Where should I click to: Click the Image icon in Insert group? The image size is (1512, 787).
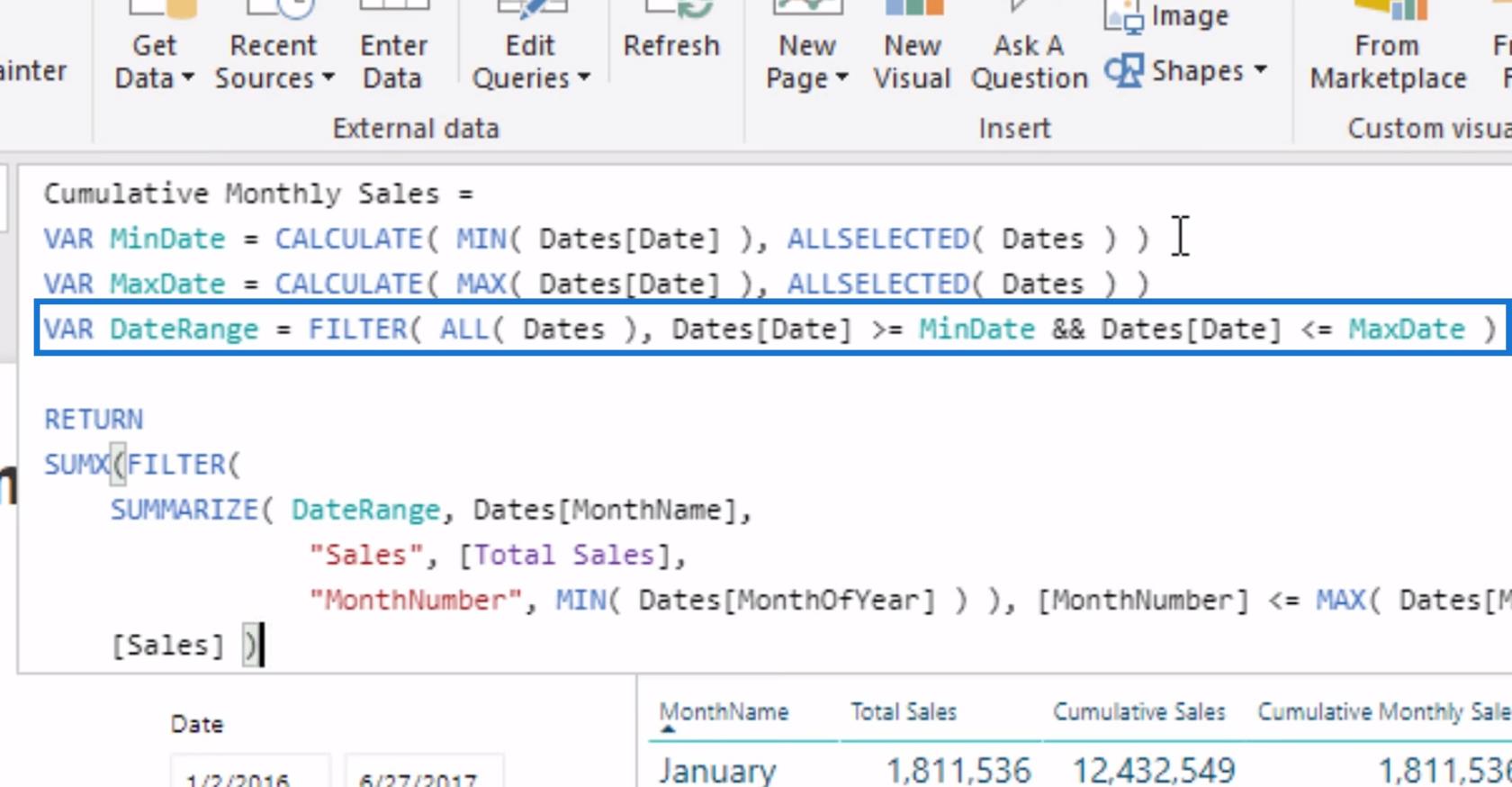(1123, 17)
